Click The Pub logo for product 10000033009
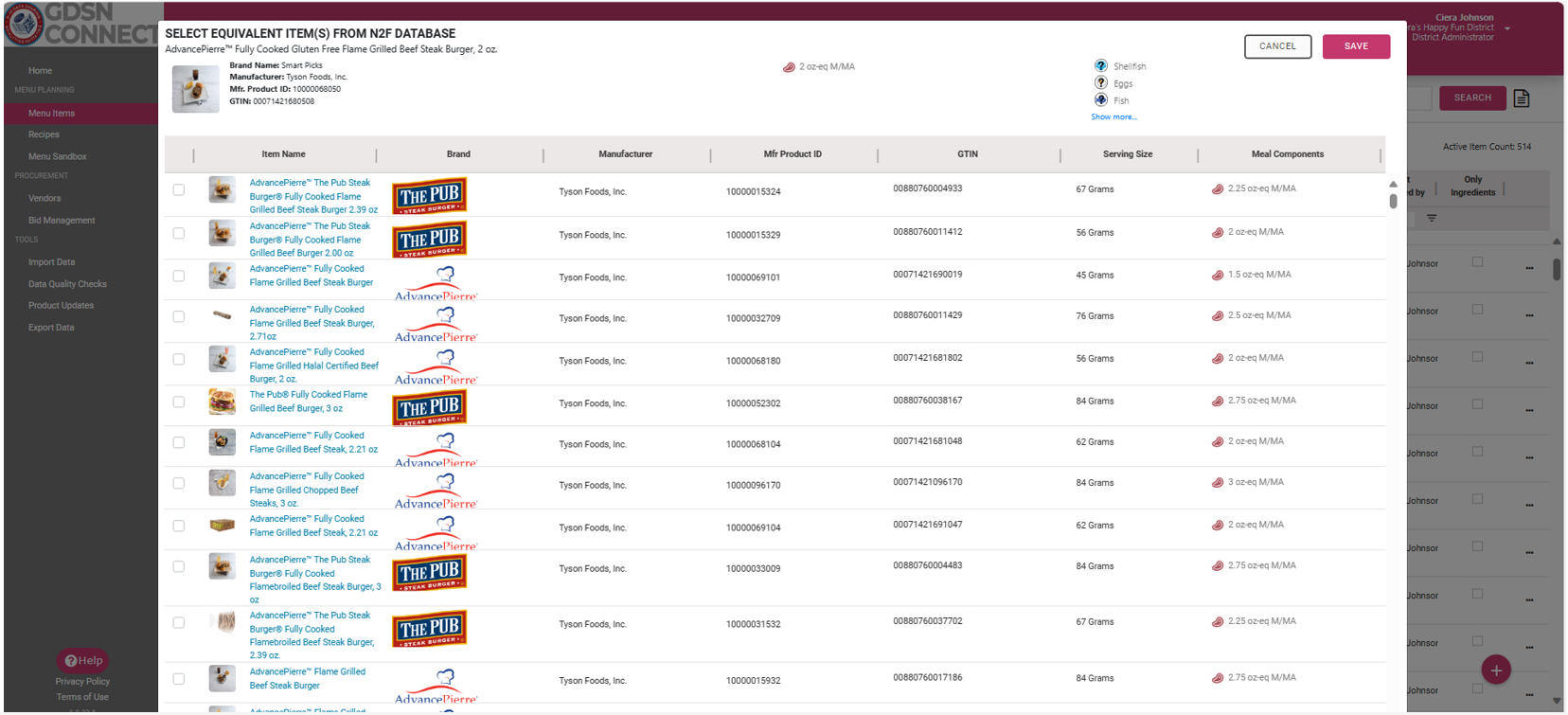Screen dimensions: 1568x715 click(x=430, y=572)
